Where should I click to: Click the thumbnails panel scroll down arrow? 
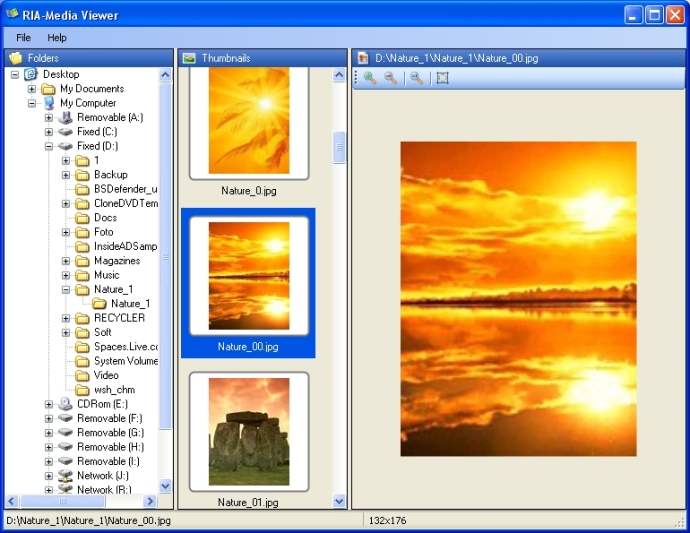pos(339,501)
